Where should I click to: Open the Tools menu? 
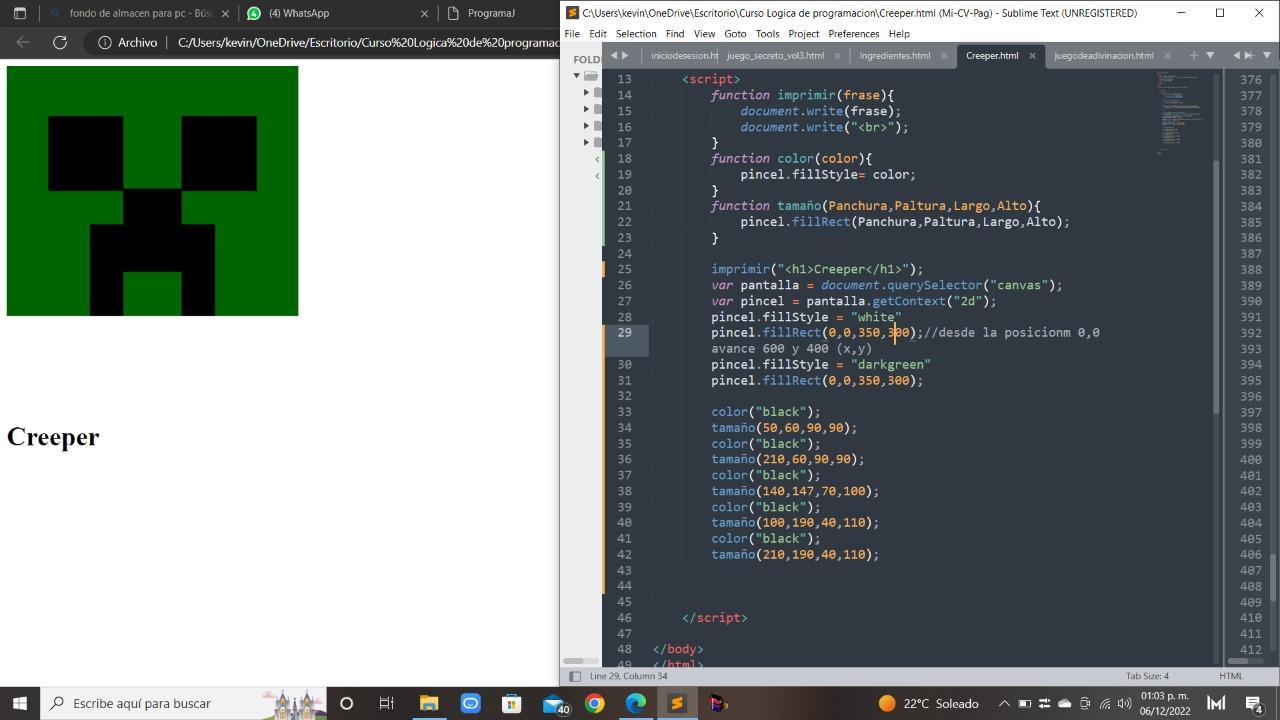[768, 34]
